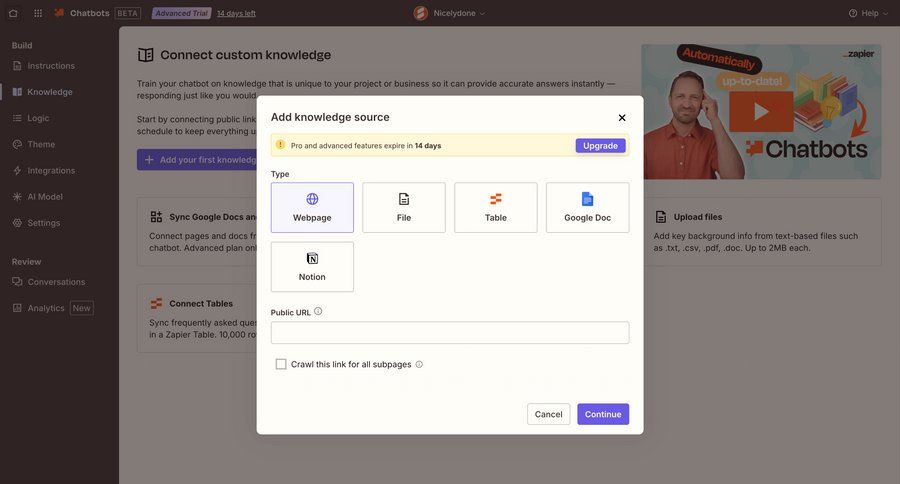900x484 pixels.
Task: Click the Integrations lightning icon
Action: coord(17,171)
